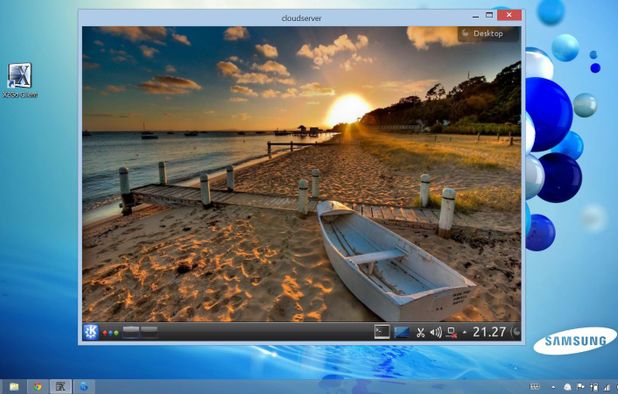Open the blue globe app on Windows taskbar

(84, 387)
